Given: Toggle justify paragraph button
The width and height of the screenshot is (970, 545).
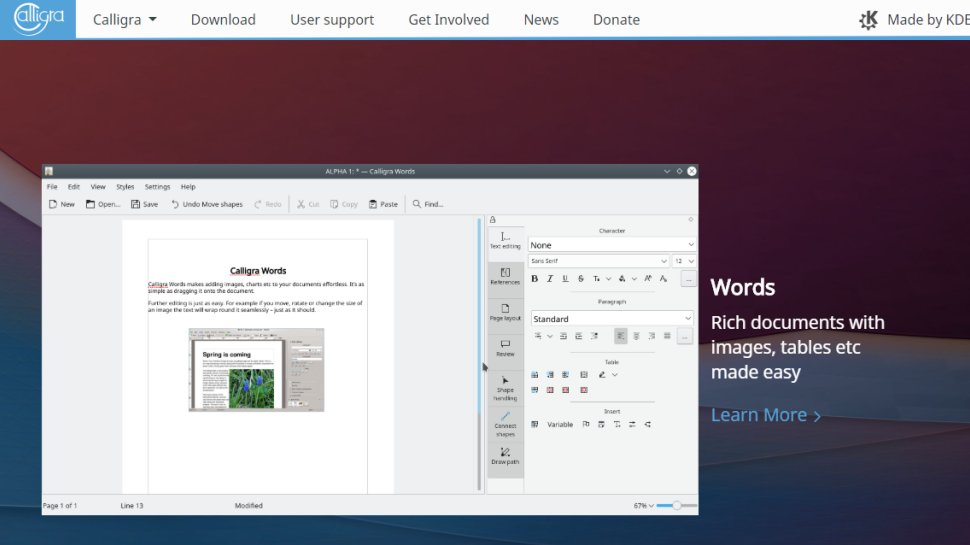Looking at the screenshot, I should point(667,336).
